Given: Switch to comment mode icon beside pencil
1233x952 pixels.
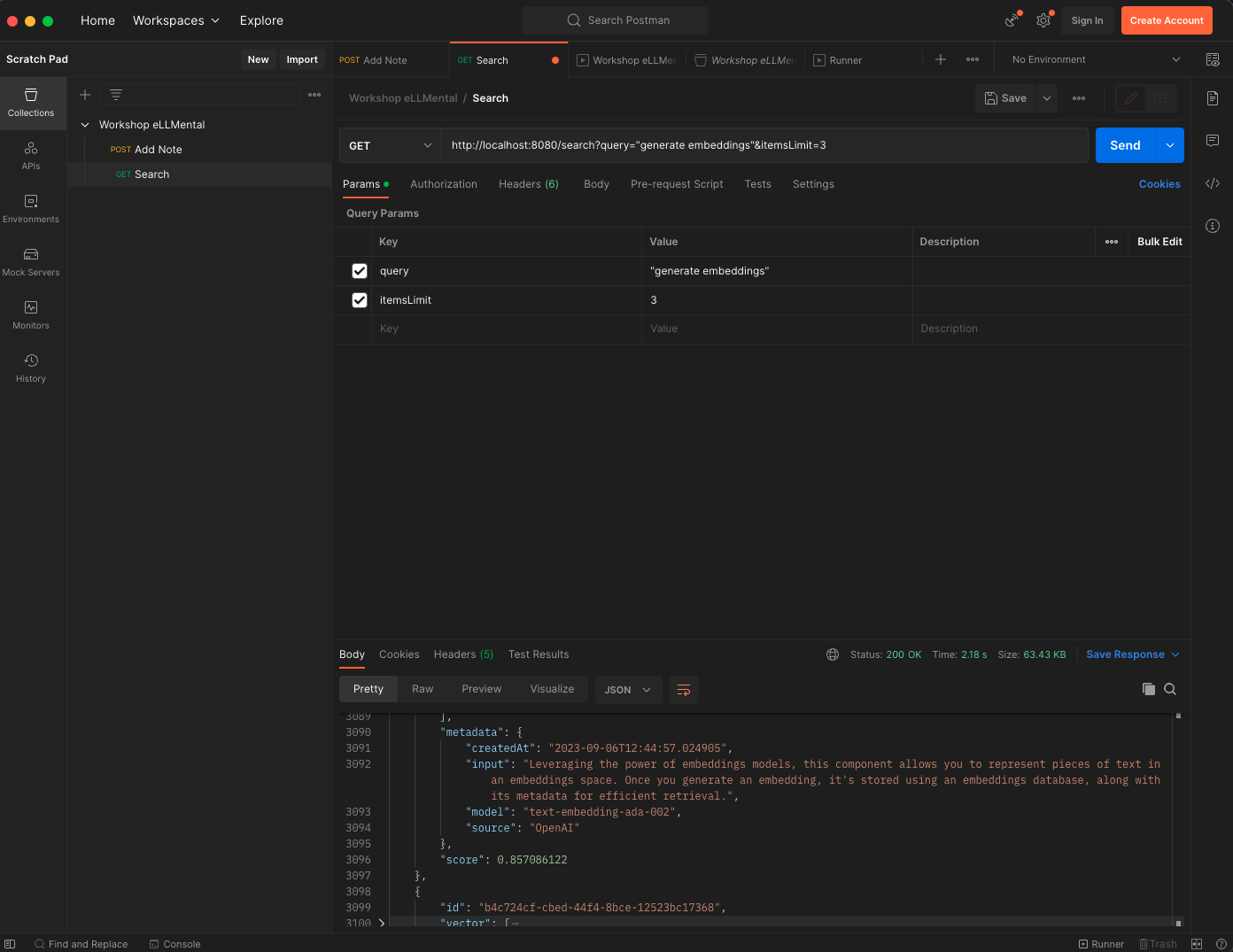Looking at the screenshot, I should click(1161, 98).
